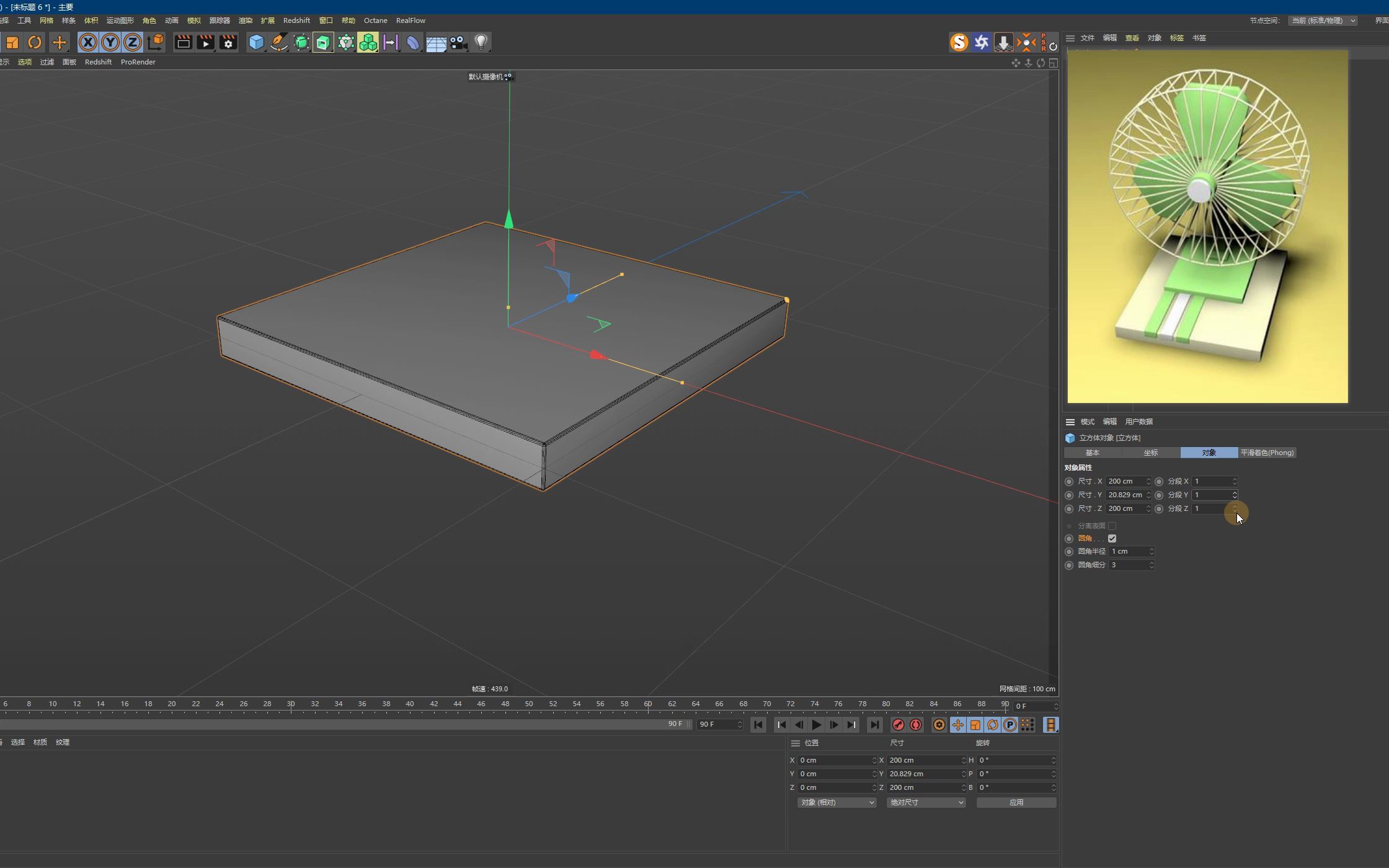
Task: Click the volume builder icon
Action: click(345, 42)
